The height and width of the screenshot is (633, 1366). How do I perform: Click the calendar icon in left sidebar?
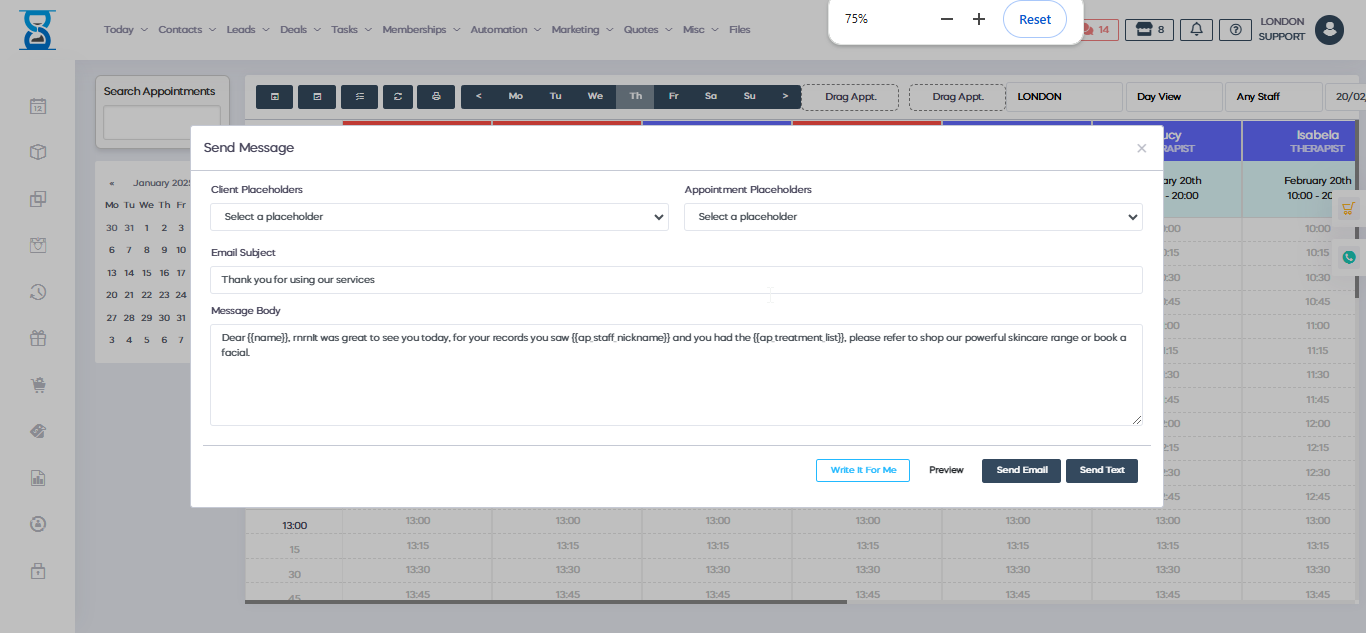point(38,106)
